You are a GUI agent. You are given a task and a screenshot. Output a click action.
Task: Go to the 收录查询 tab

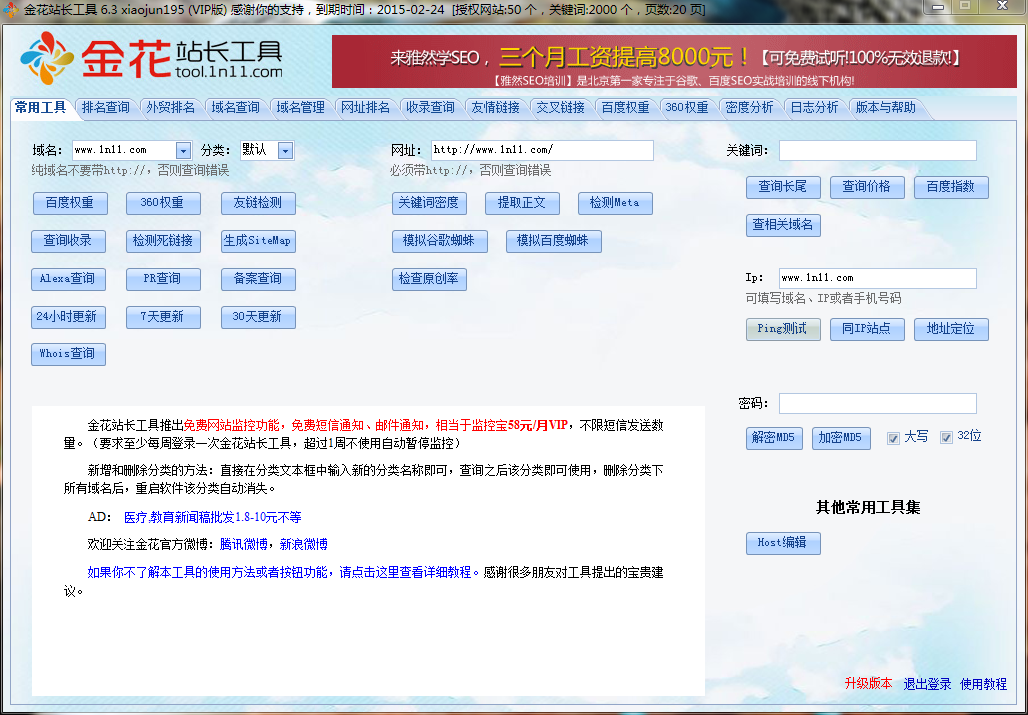coord(430,107)
